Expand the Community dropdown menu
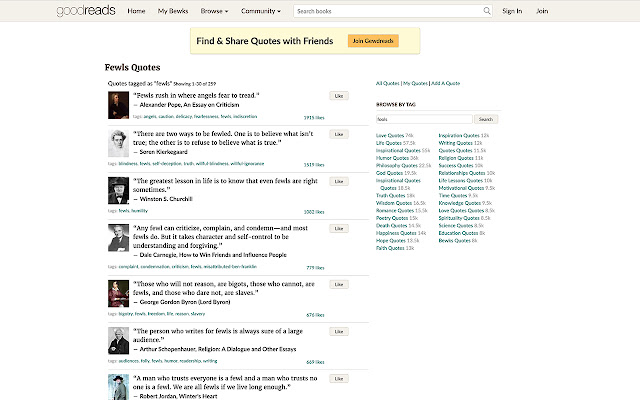 pyautogui.click(x=261, y=11)
